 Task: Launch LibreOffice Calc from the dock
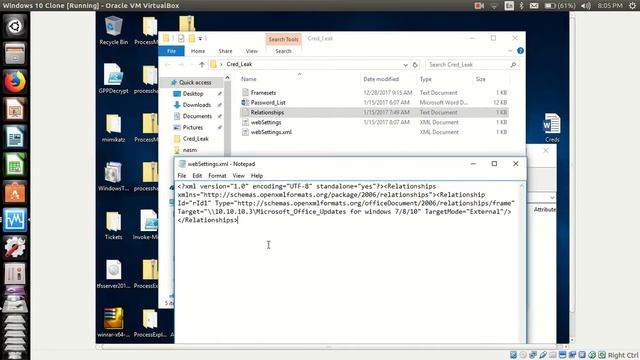(15, 164)
